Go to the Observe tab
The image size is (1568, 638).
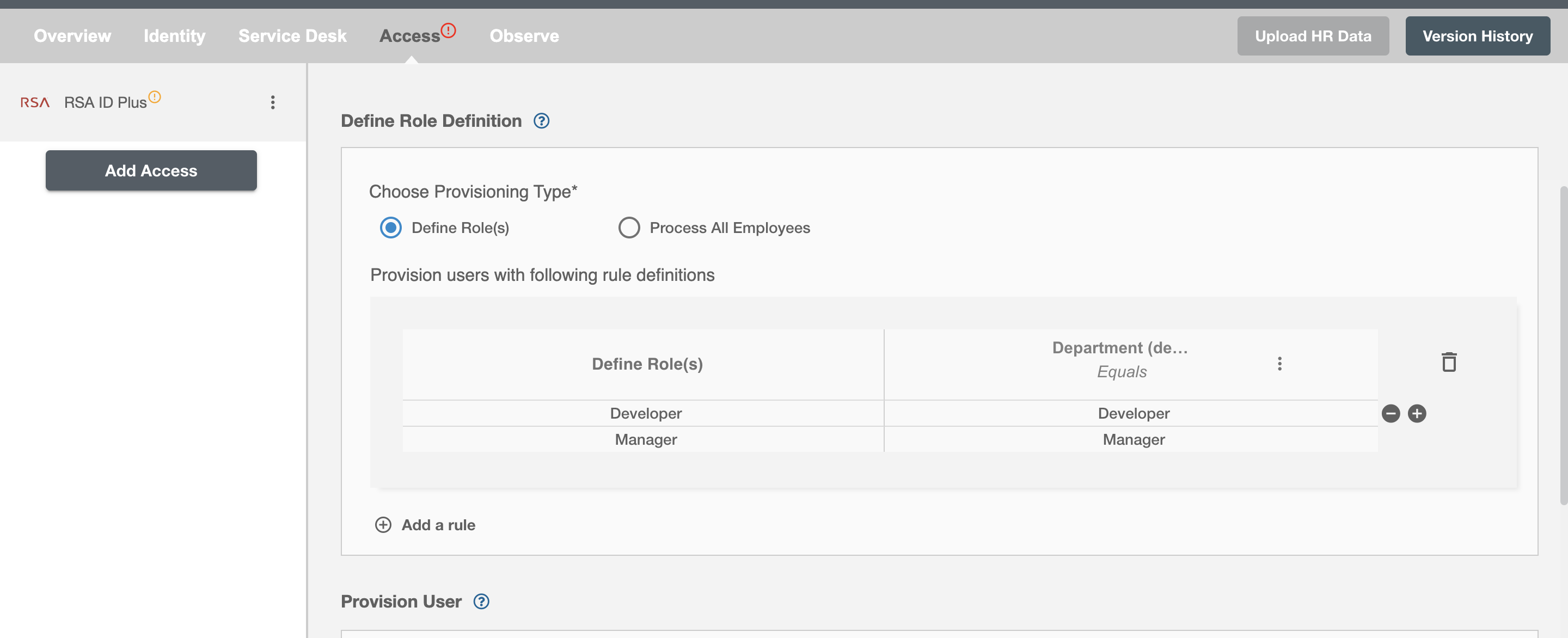coord(524,36)
